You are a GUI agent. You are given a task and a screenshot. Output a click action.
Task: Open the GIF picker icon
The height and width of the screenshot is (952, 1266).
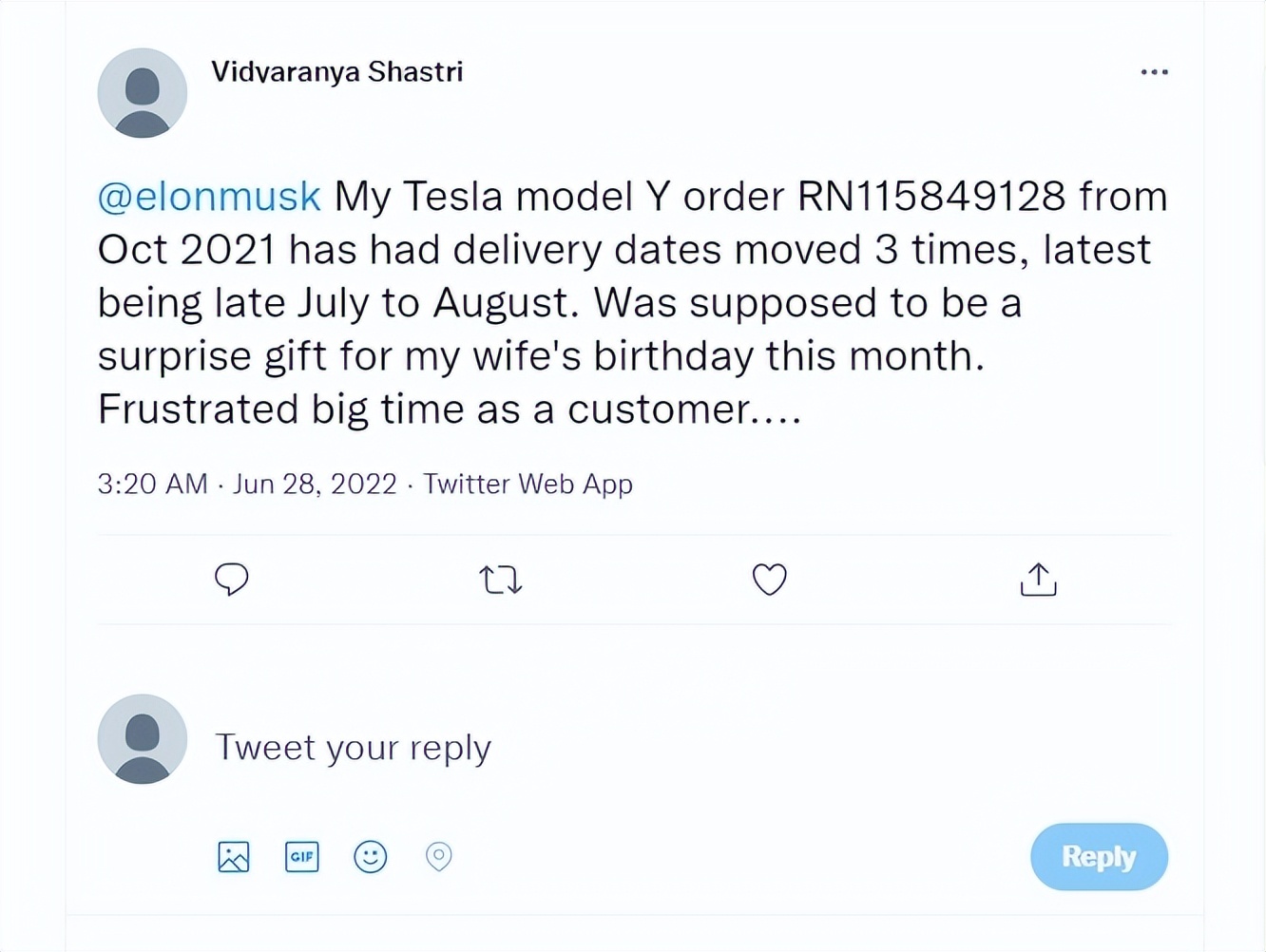point(301,856)
